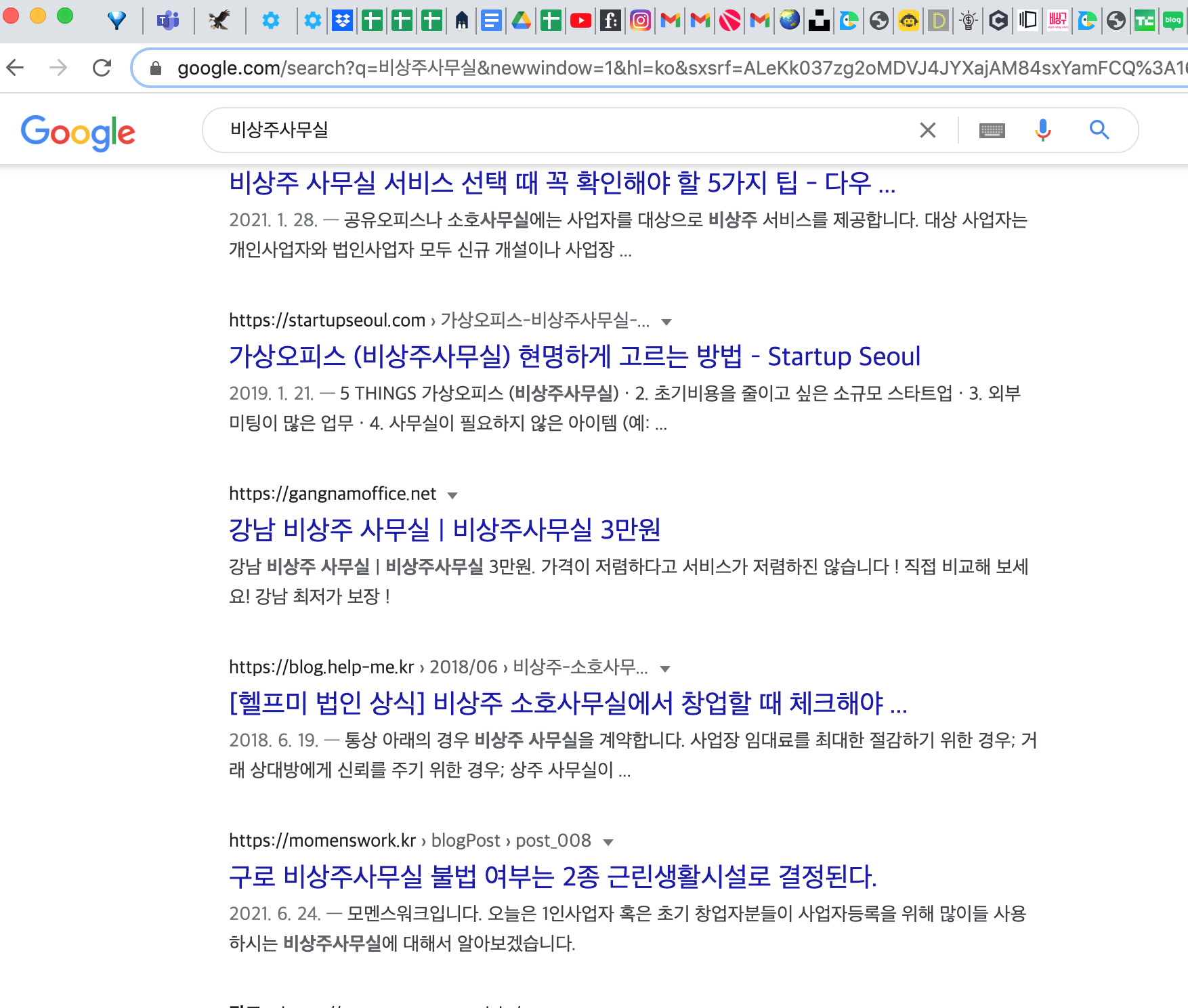
Task: Click the https://gangnamoffice.net URL text
Action: [x=333, y=493]
